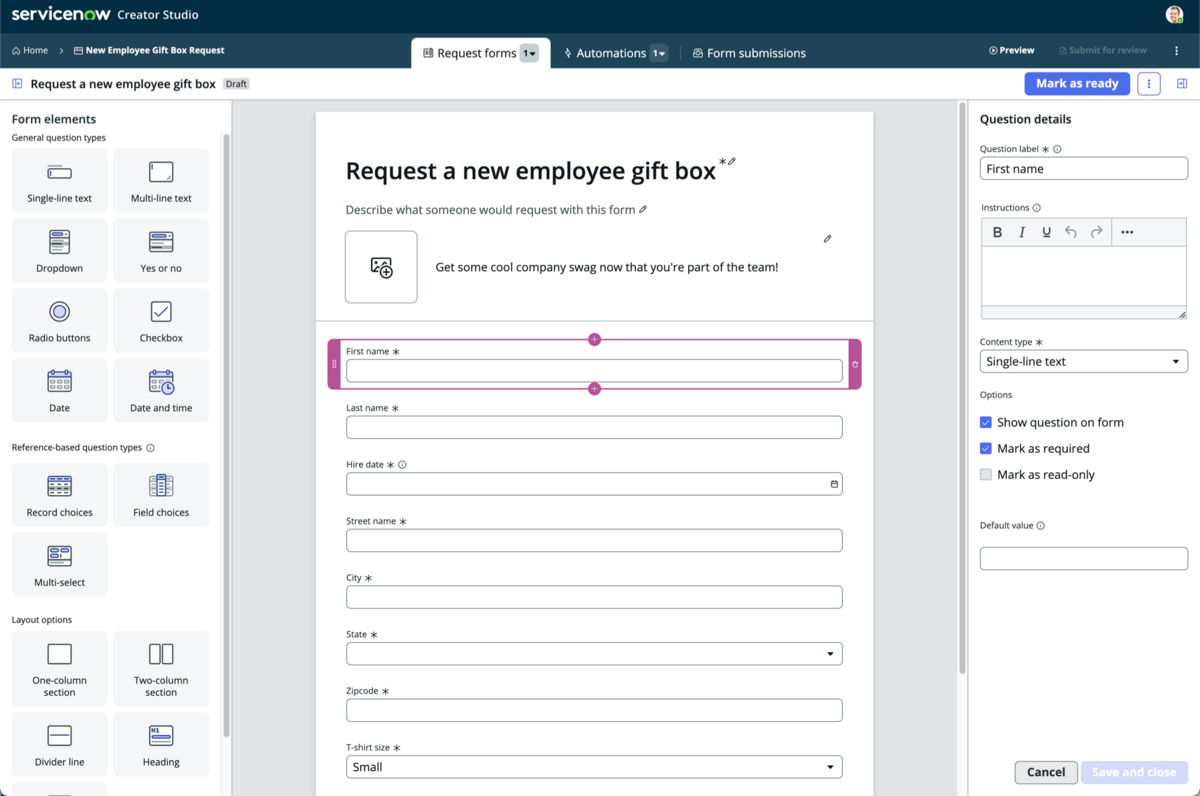Open more formatting options in Instructions

[1127, 232]
